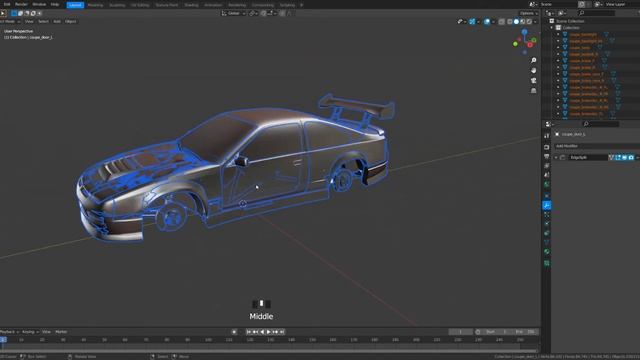Click the timeline End frame field
The image size is (640, 360).
pos(525,332)
